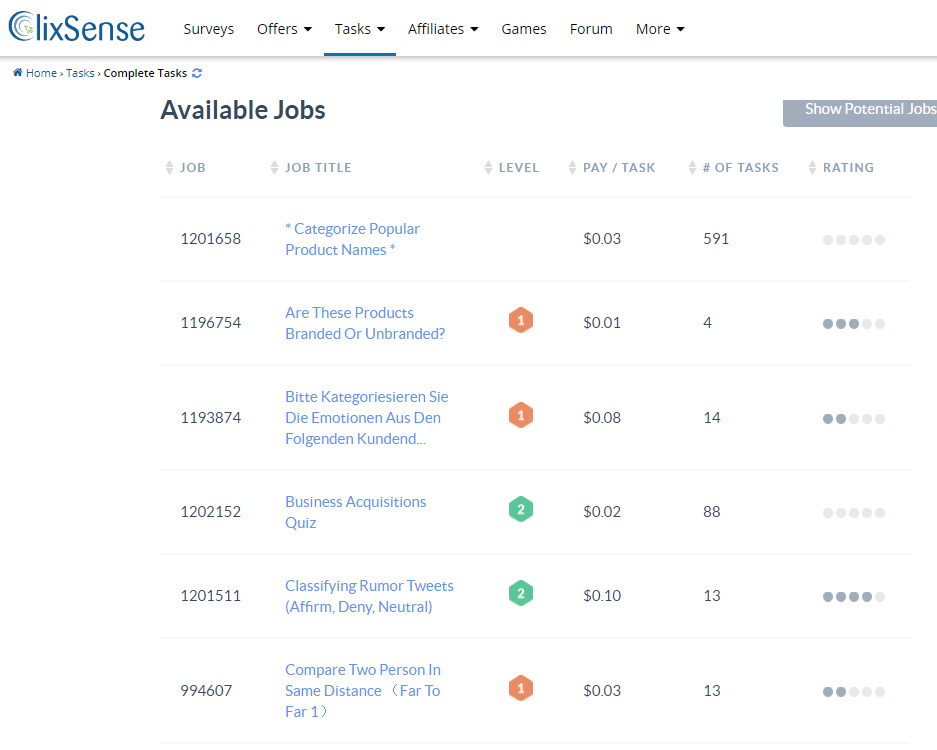
Task: Click the level 2 badge for Business Acquisitions Quiz
Action: tap(520, 509)
